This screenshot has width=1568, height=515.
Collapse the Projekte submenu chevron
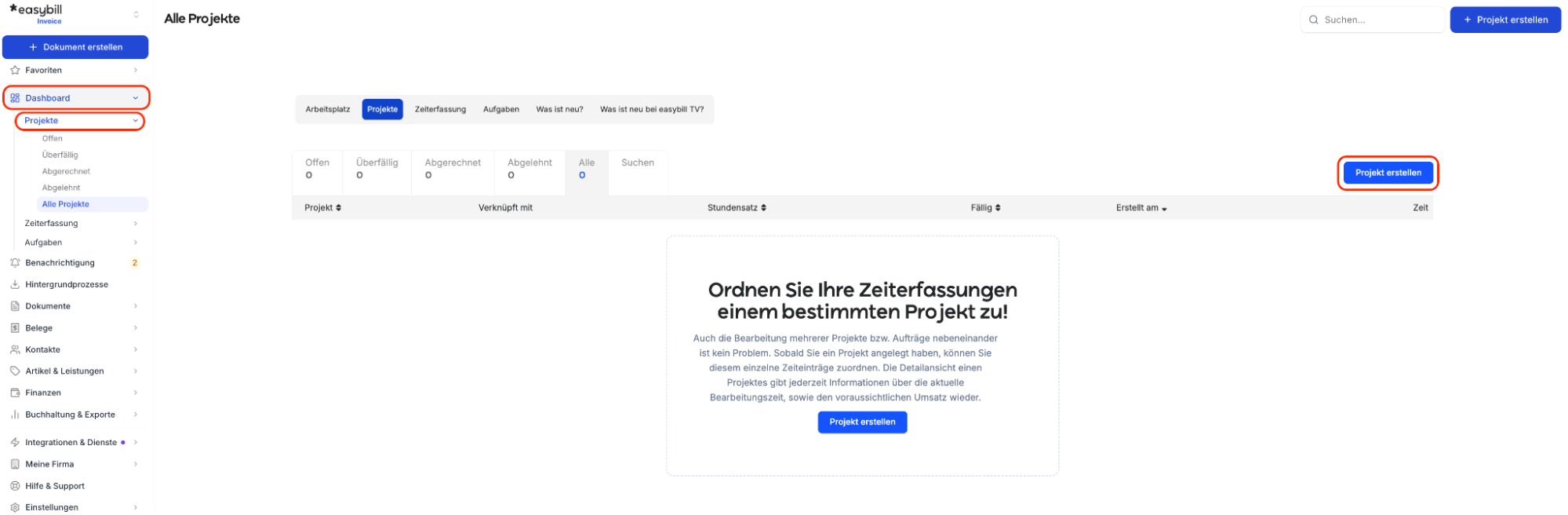pos(136,121)
